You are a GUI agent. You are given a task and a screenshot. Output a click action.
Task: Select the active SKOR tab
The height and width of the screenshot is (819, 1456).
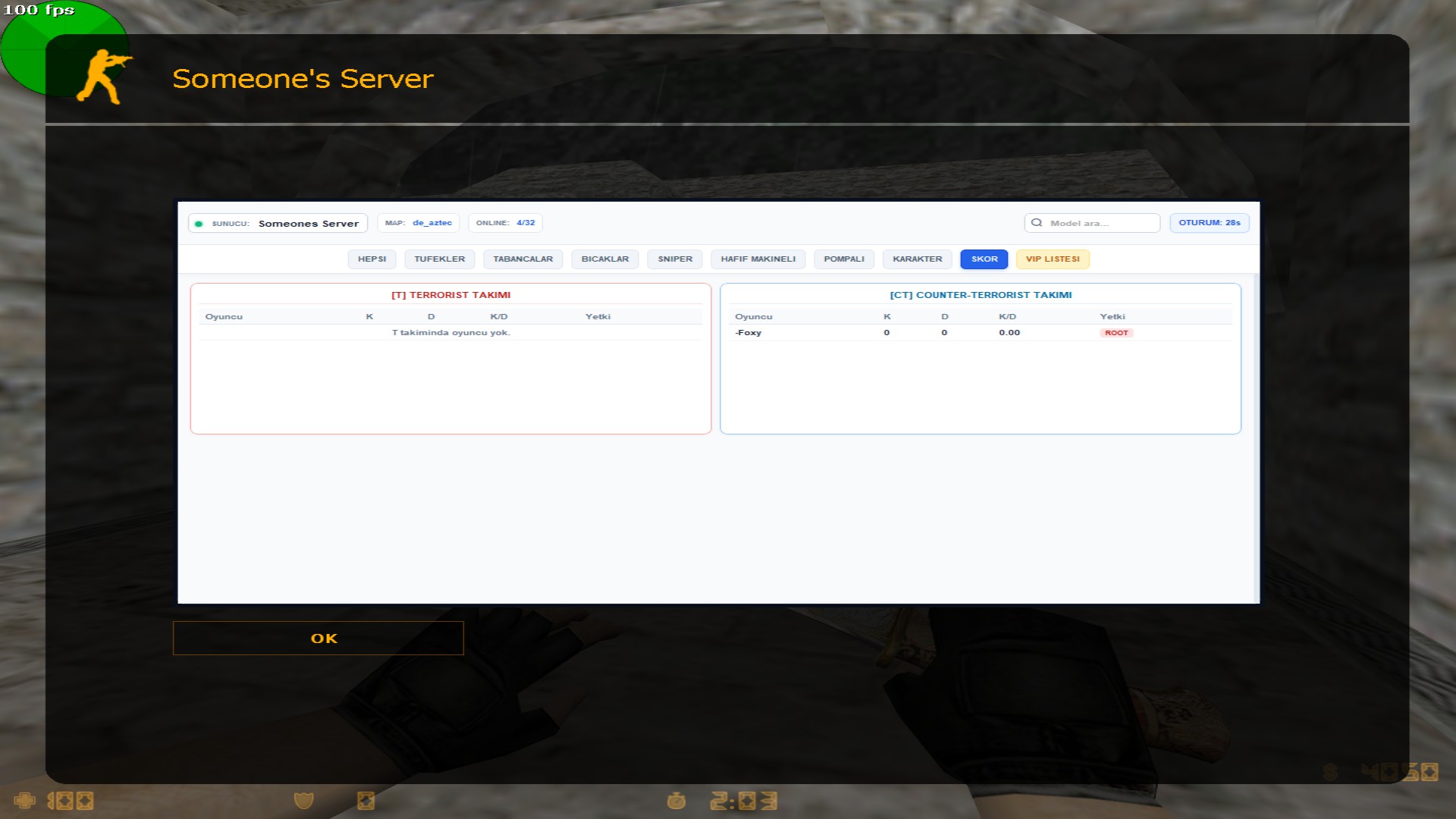click(x=984, y=259)
